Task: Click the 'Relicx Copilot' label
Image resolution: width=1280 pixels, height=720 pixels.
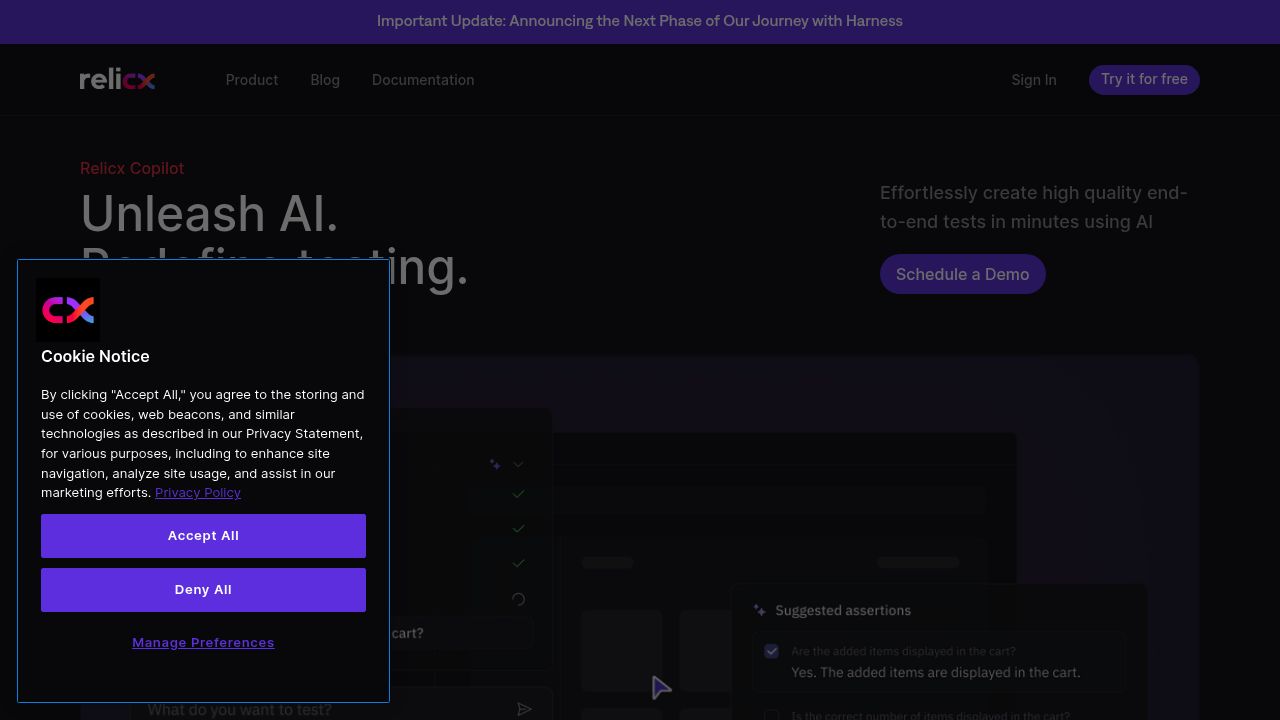Action: pyautogui.click(x=132, y=168)
